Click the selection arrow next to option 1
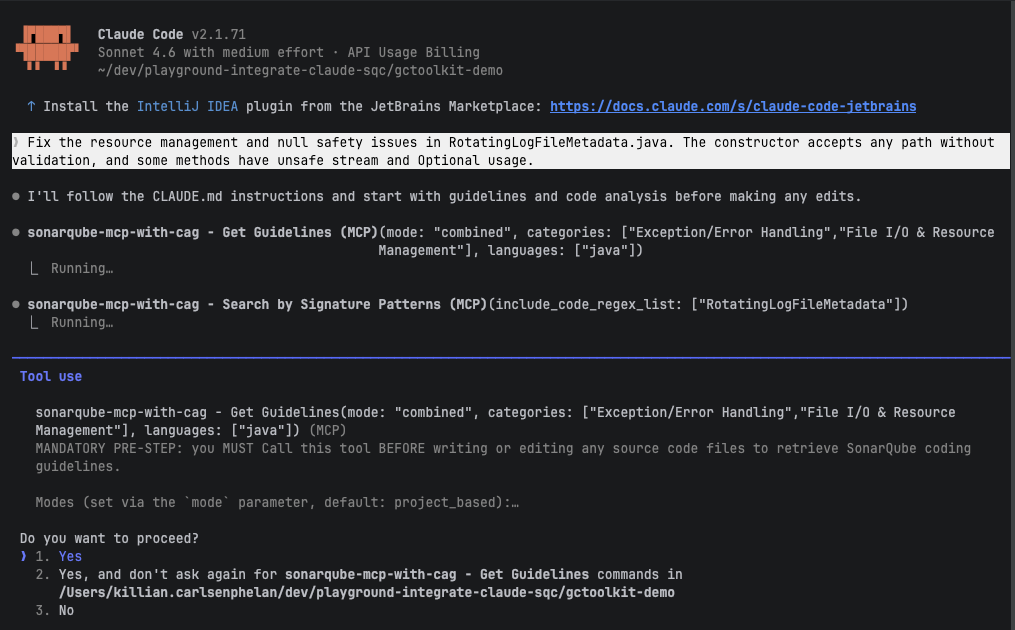 click(23, 556)
